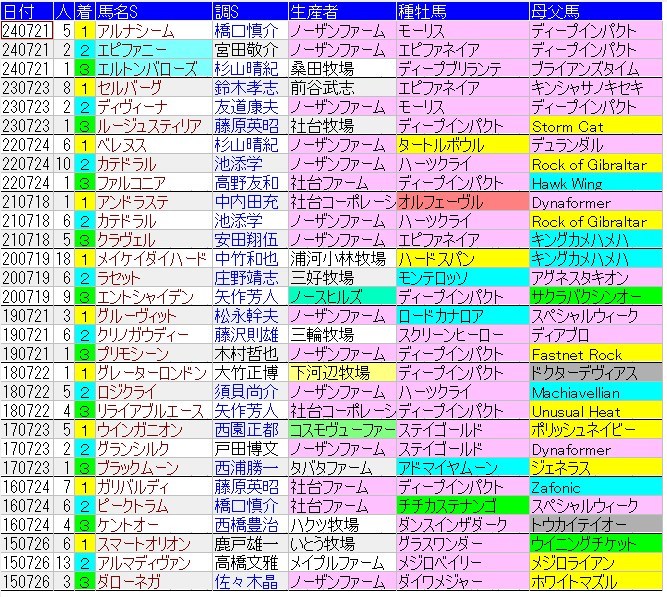This screenshot has height=597, width=667.
Task: Select damsire デュランダル
Action: pos(596,145)
